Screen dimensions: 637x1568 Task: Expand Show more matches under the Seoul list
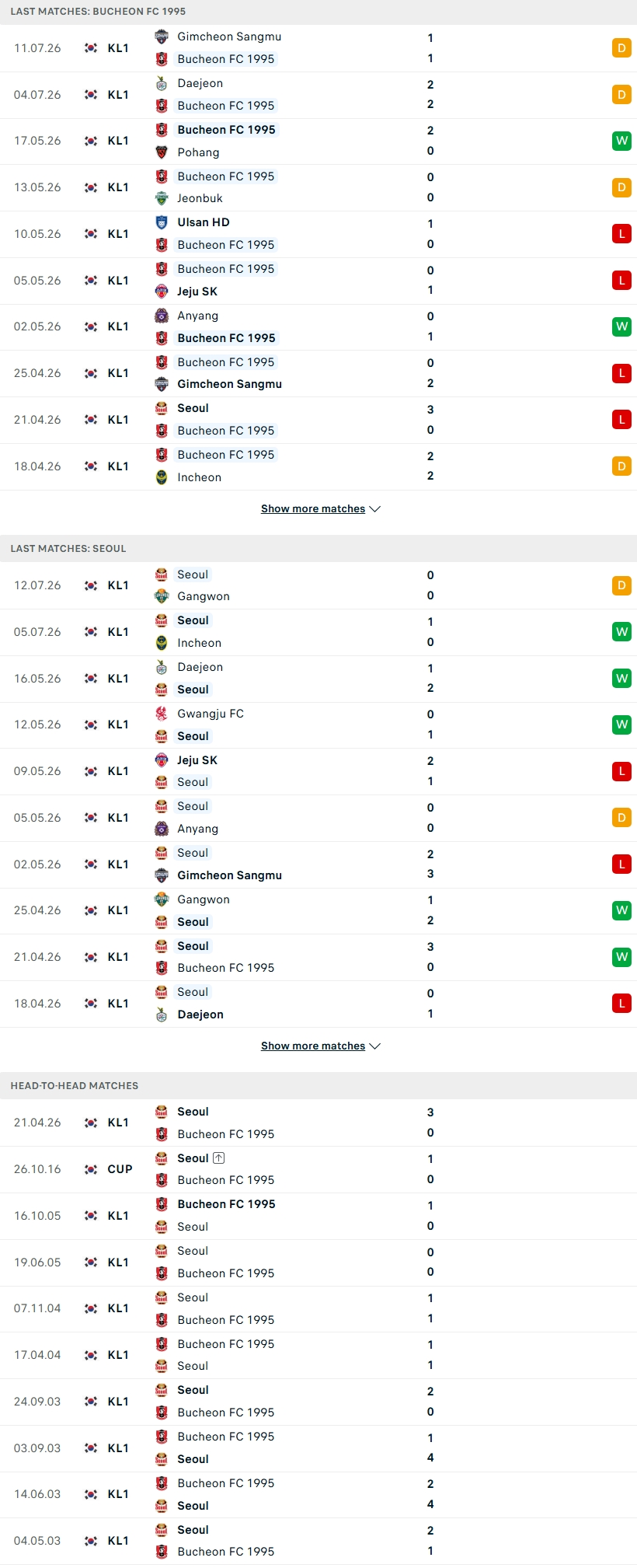pyautogui.click(x=313, y=1046)
